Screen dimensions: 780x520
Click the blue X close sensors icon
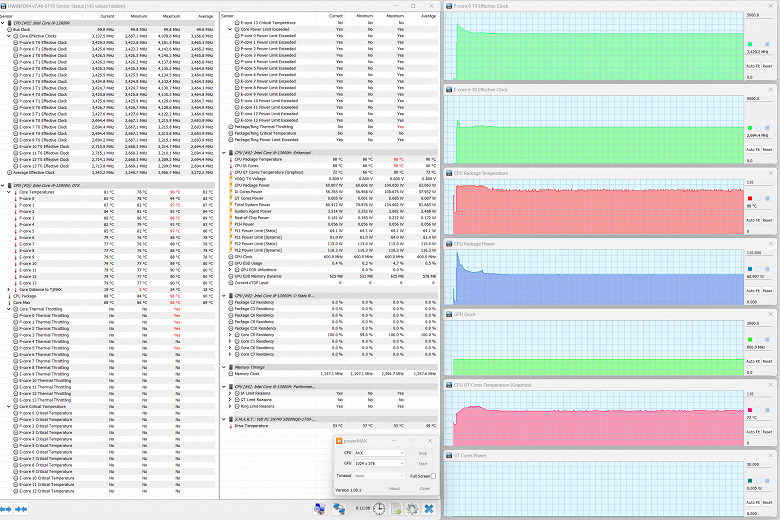[428, 508]
